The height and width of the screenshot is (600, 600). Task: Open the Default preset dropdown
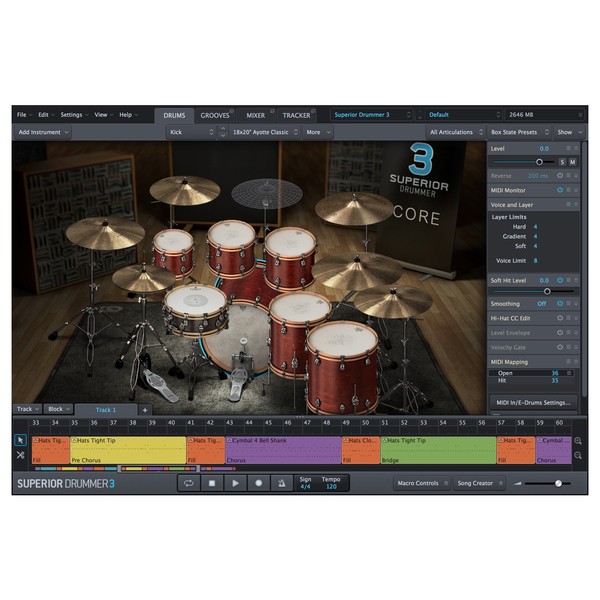(x=463, y=115)
